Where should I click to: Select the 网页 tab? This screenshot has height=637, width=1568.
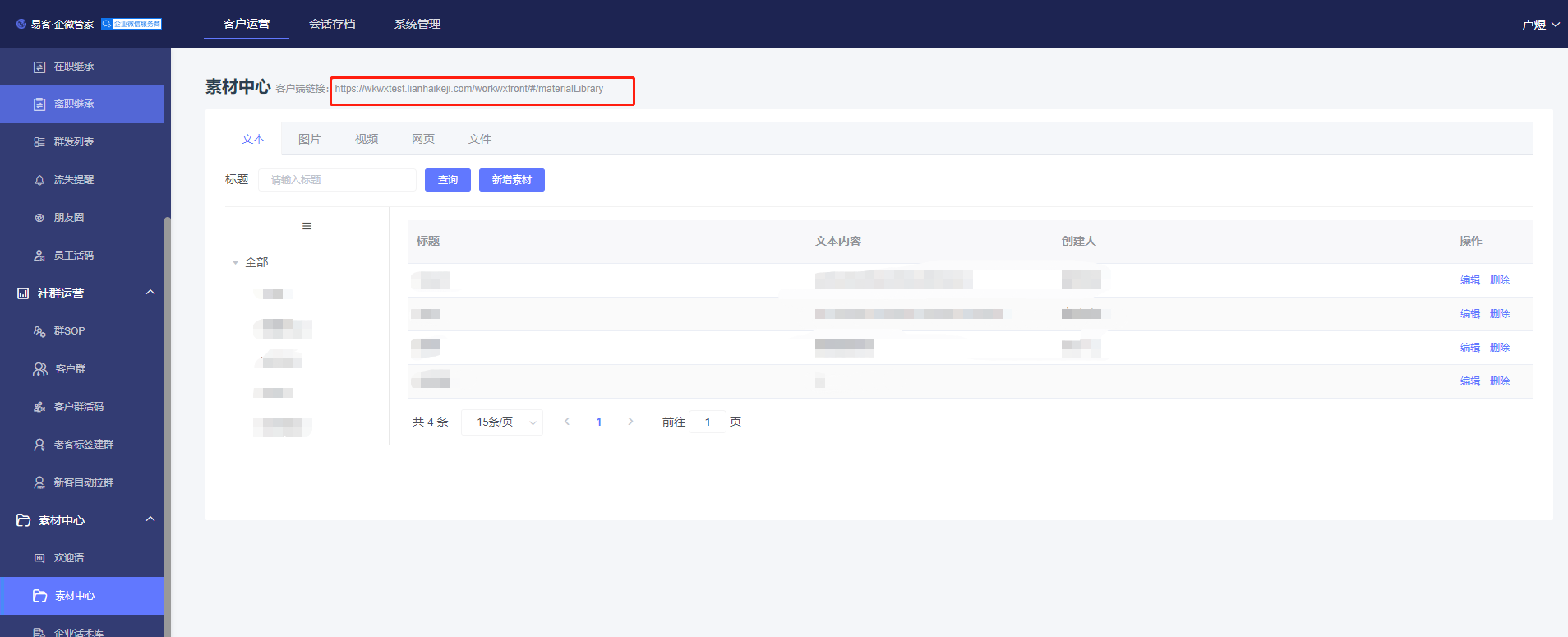coord(423,139)
